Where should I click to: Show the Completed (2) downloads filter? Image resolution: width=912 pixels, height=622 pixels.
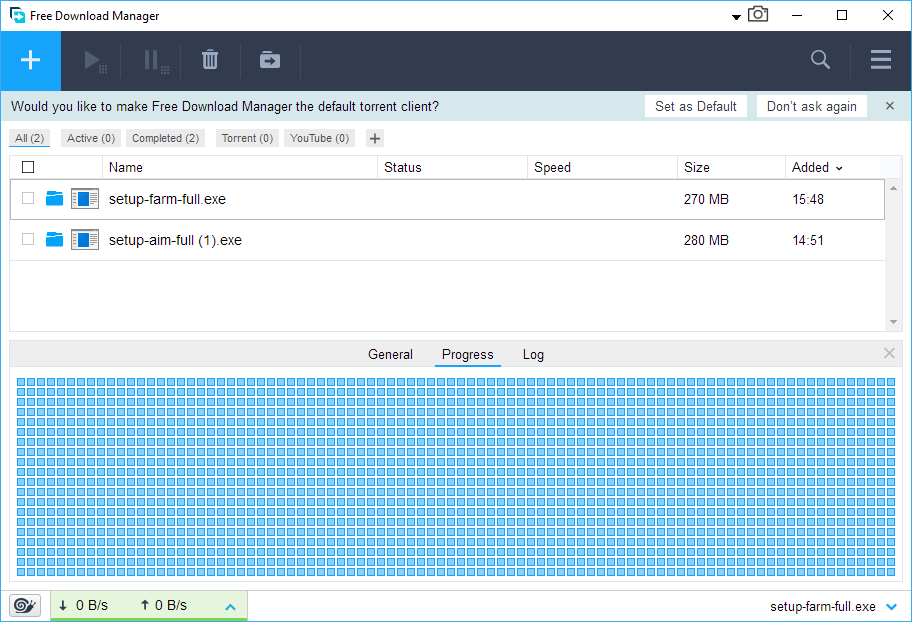click(165, 138)
